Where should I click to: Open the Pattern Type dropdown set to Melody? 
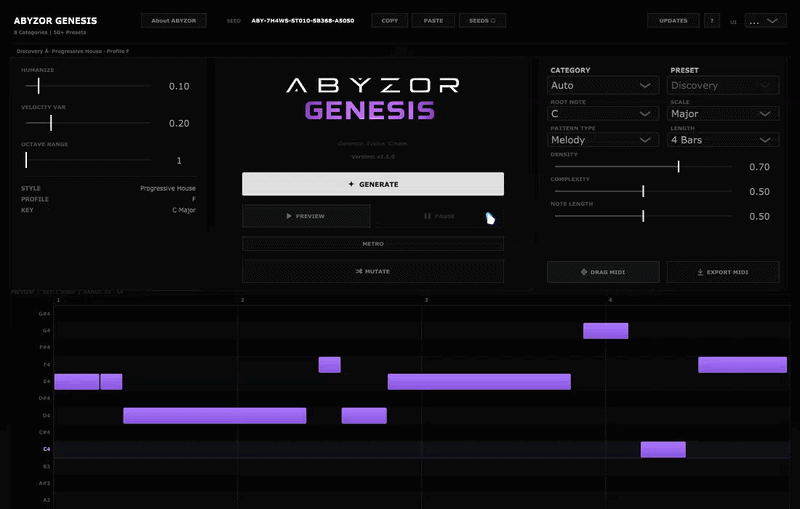coord(603,140)
